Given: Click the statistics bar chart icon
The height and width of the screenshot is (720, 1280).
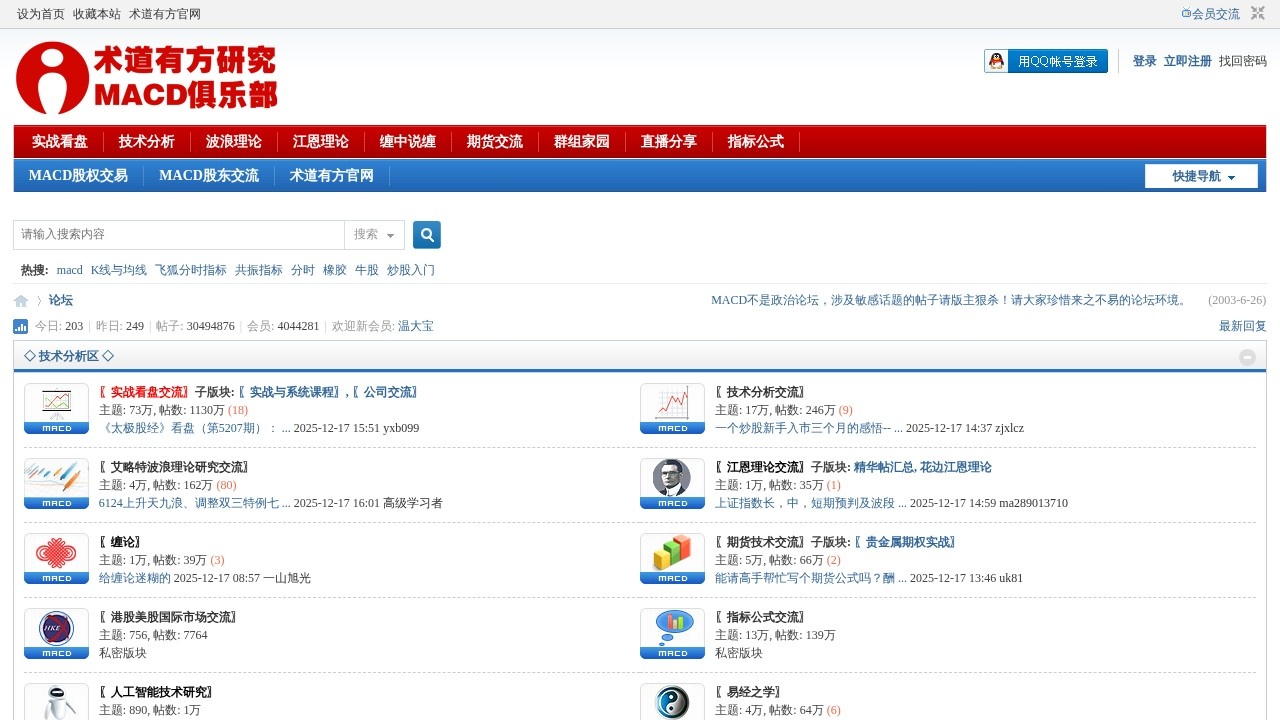Looking at the screenshot, I should [21, 326].
